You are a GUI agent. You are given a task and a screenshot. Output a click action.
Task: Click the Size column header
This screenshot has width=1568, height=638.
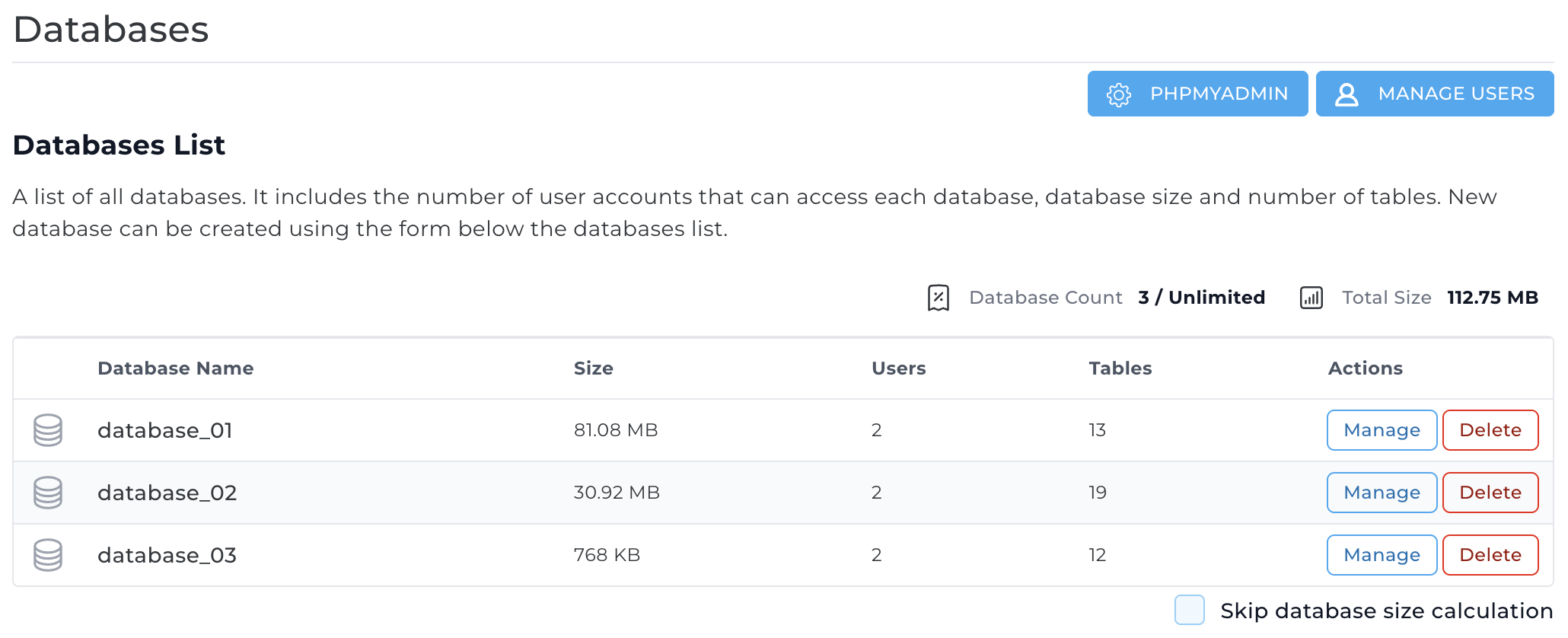pos(593,368)
